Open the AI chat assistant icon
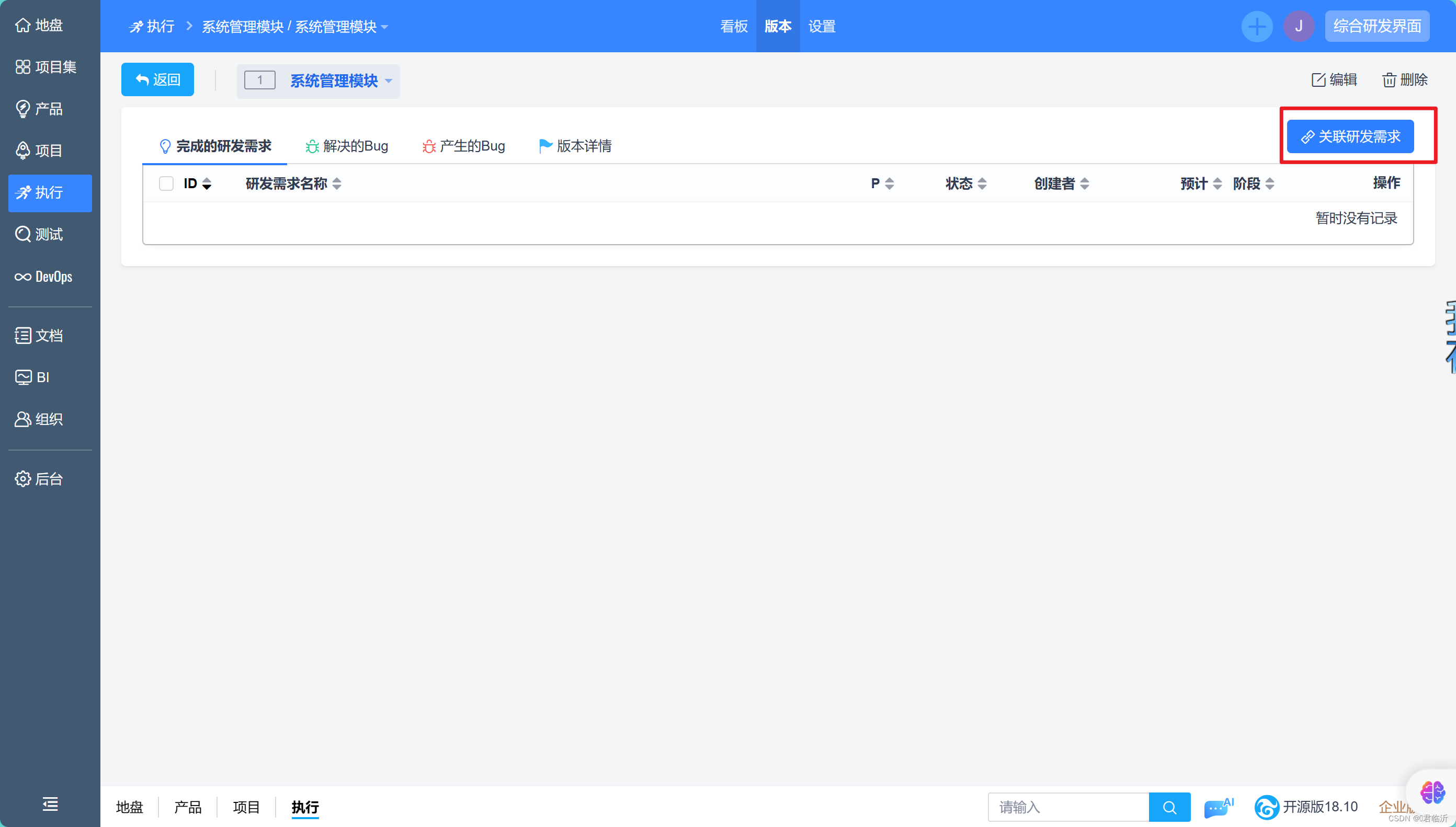This screenshot has height=827, width=1456. pos(1218,807)
